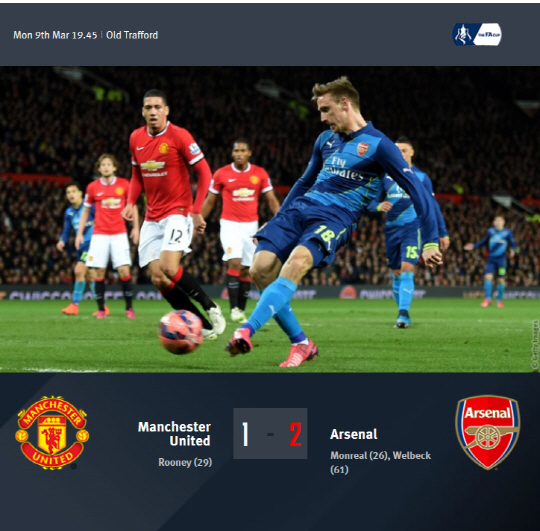Screen dimensions: 540x531
Task: Open the Old Trafford venue link
Action: click(132, 35)
